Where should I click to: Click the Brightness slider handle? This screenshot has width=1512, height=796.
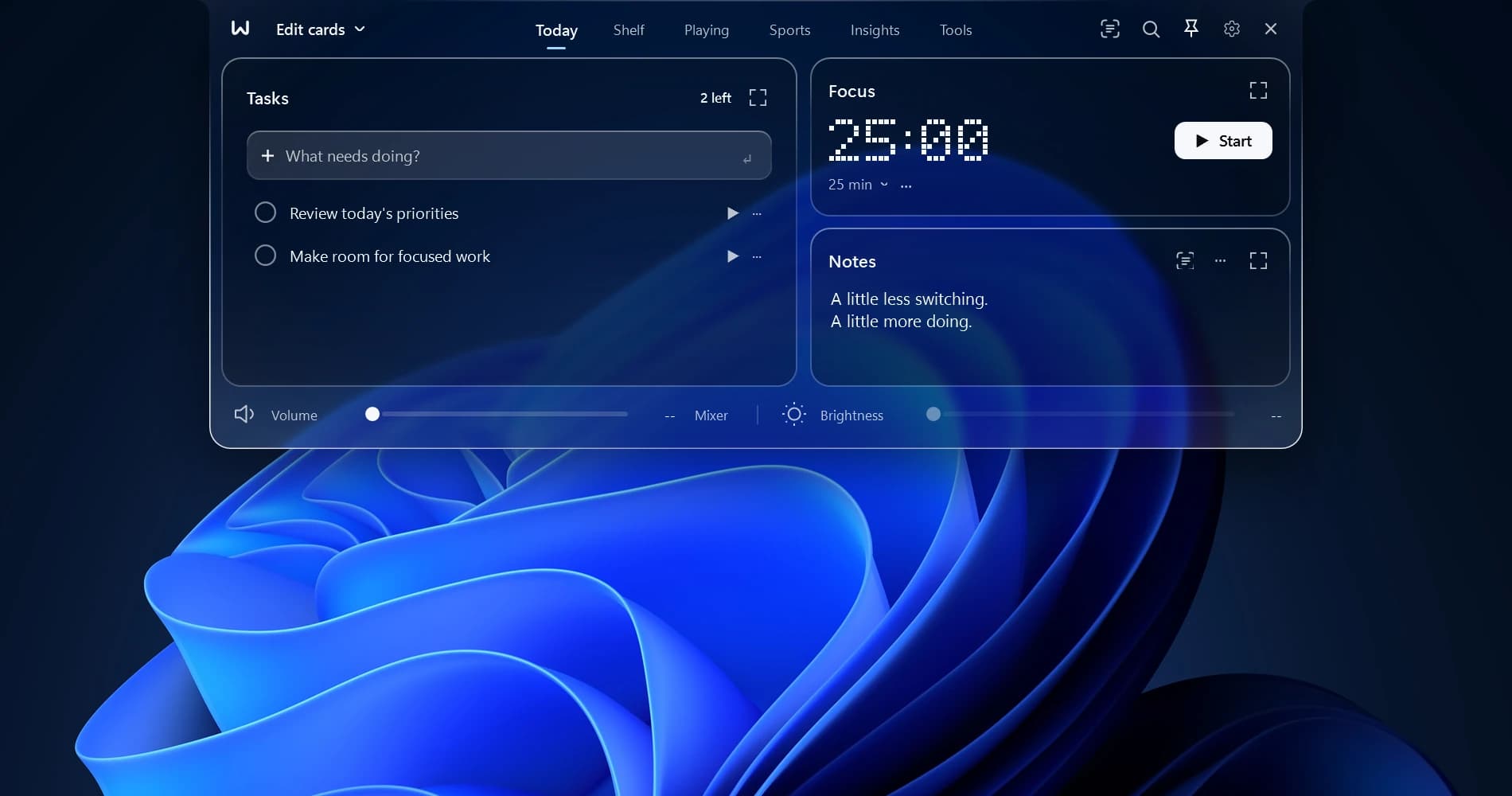click(933, 414)
